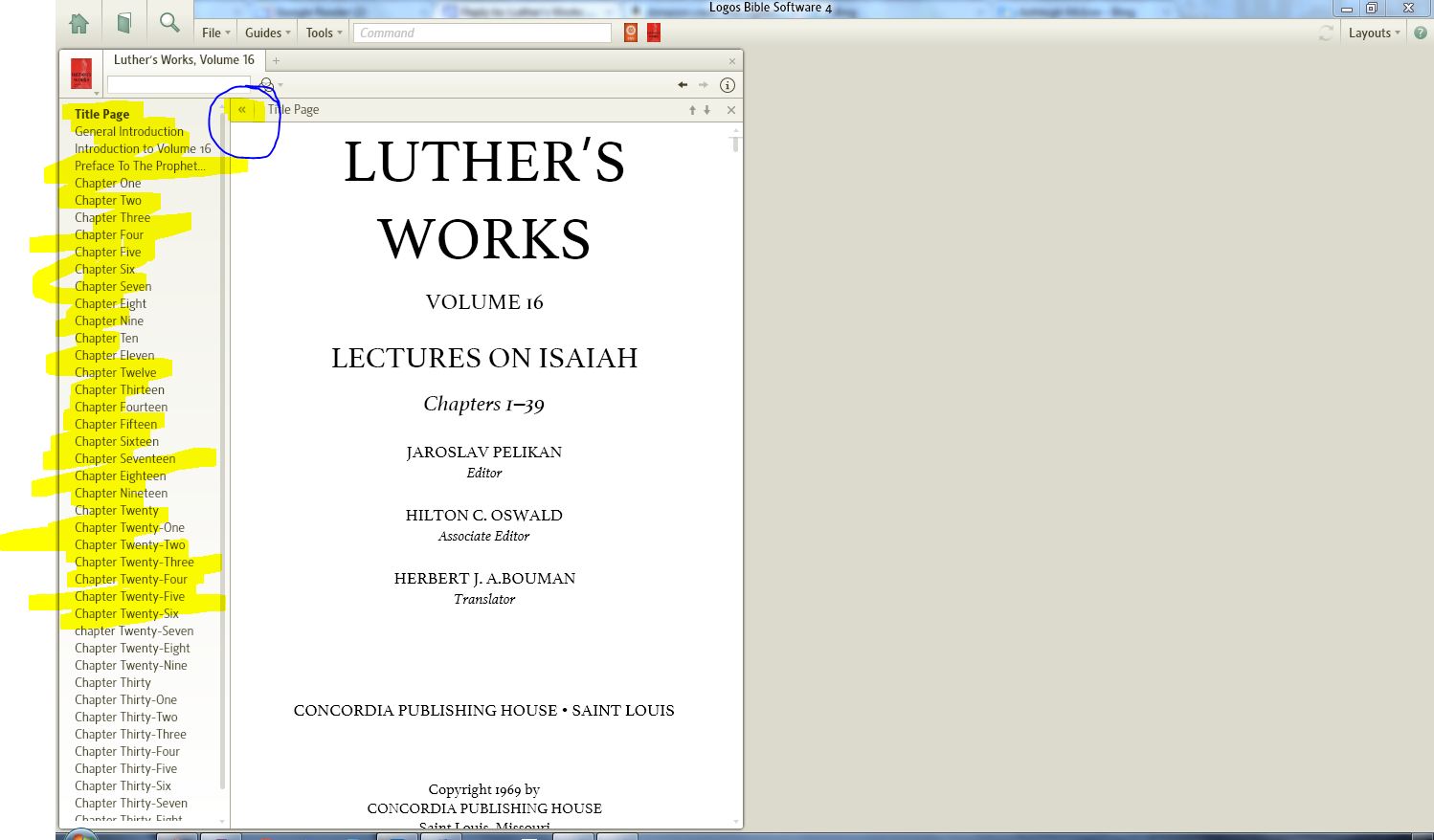The image size is (1434, 840).
Task: Show resource information (i) icon
Action: (727, 84)
